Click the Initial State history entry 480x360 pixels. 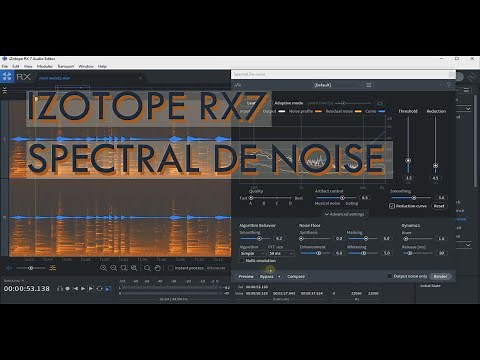[430, 286]
